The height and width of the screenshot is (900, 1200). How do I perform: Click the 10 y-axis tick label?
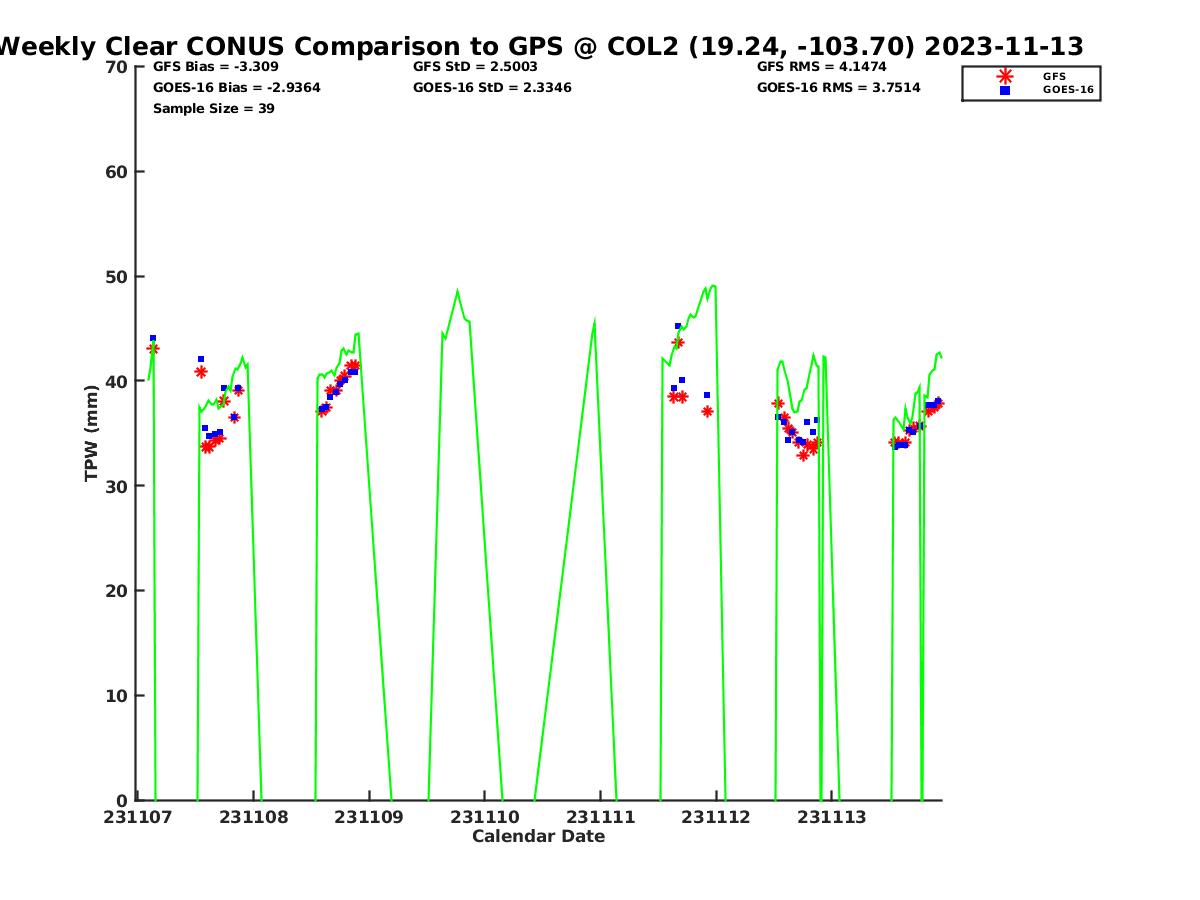pyautogui.click(x=116, y=696)
